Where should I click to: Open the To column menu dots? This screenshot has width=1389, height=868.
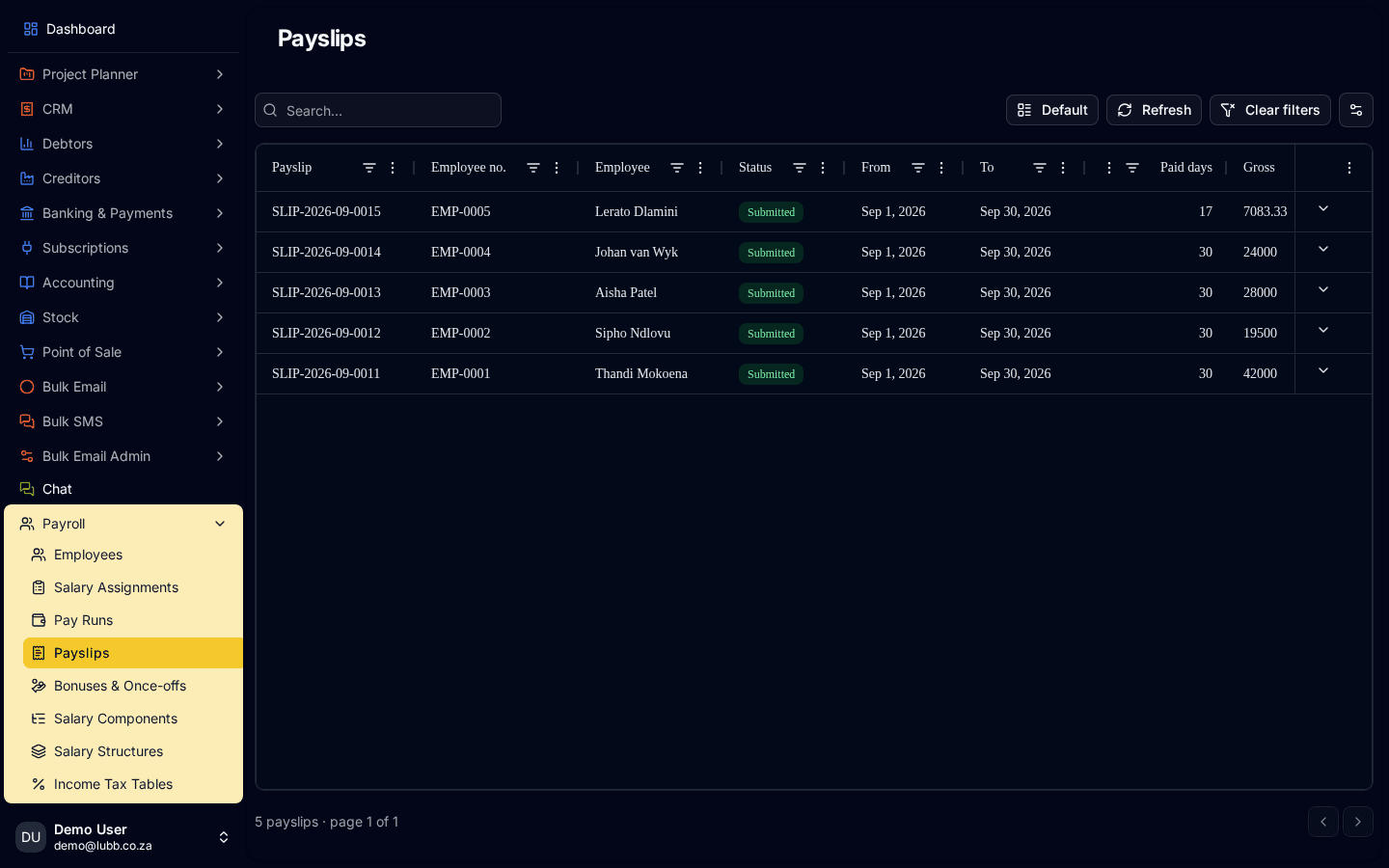pos(1063,168)
